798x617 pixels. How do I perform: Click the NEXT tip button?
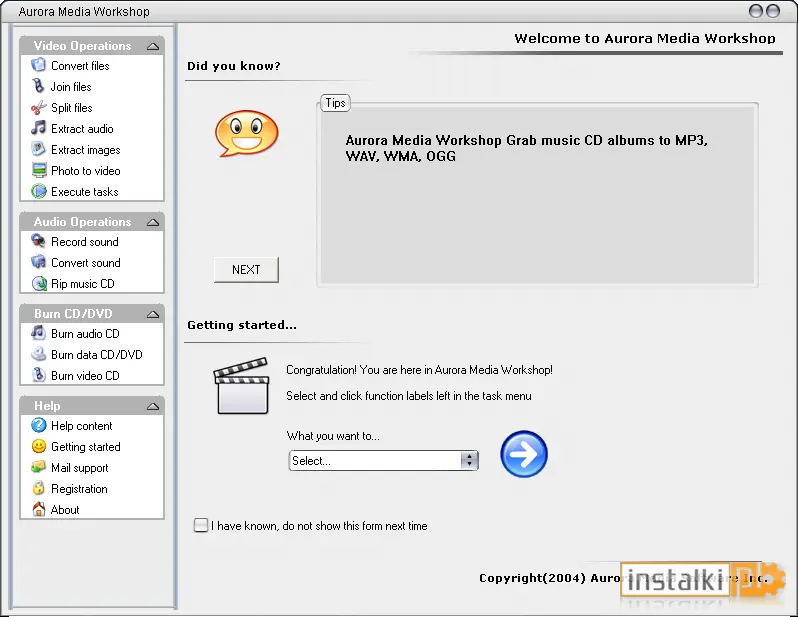(246, 269)
